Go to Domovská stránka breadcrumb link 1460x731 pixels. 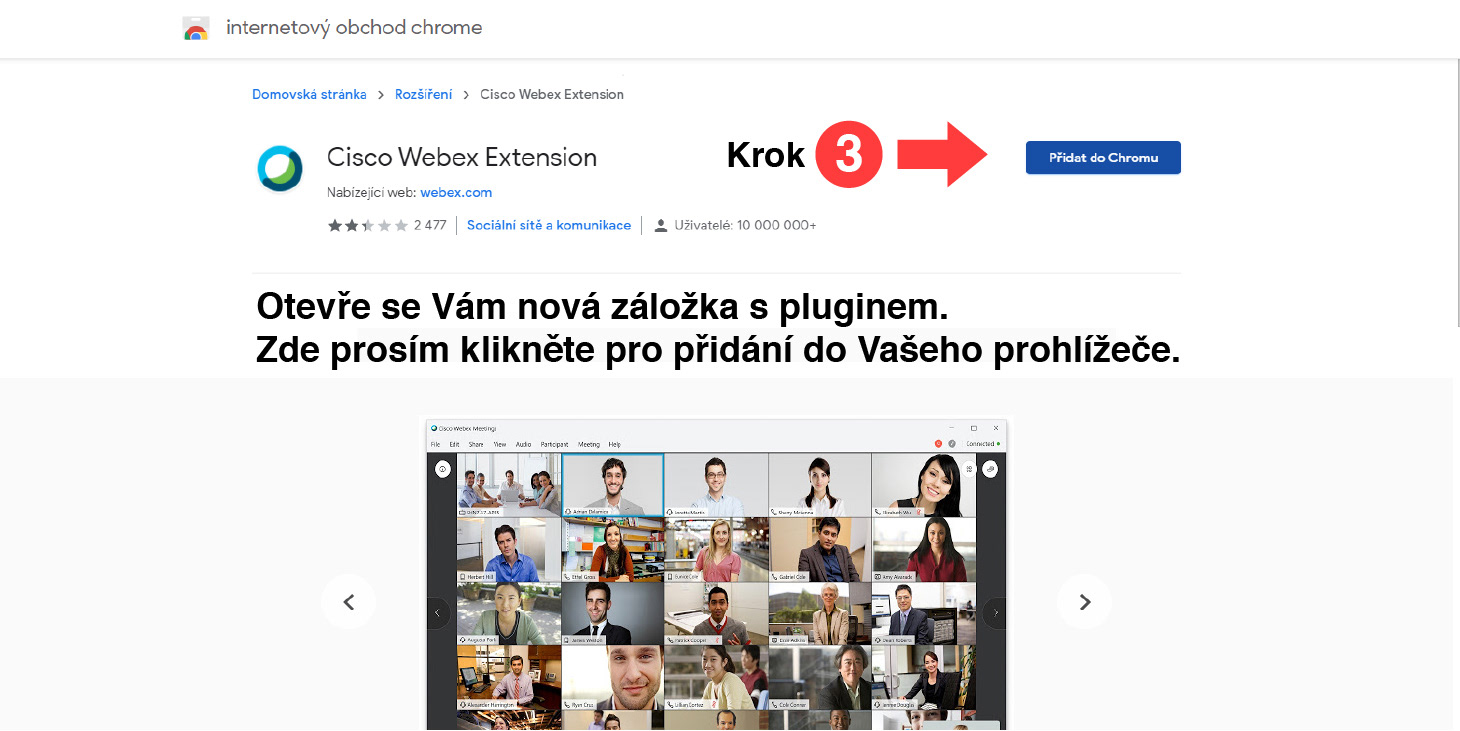point(309,94)
